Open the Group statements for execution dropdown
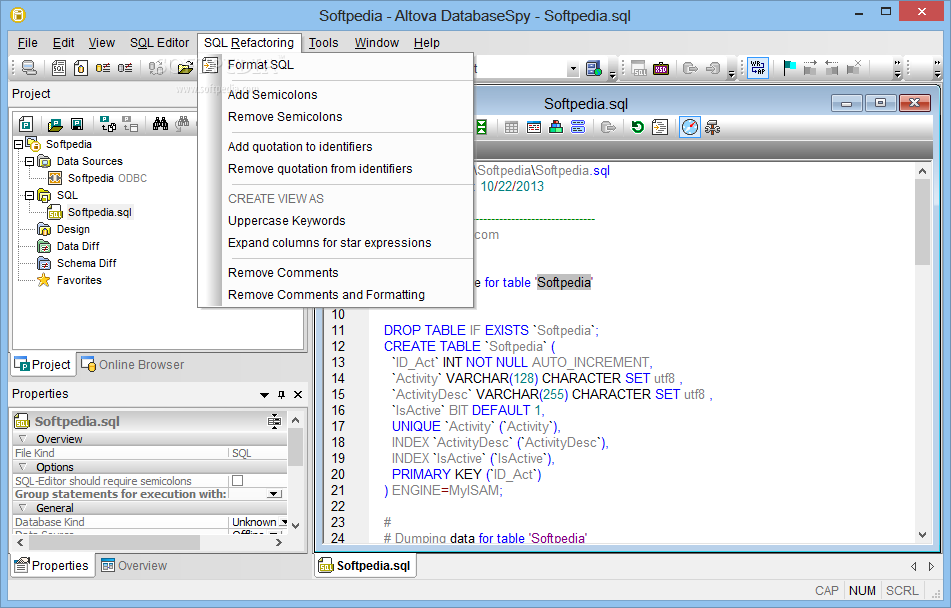 (x=275, y=494)
